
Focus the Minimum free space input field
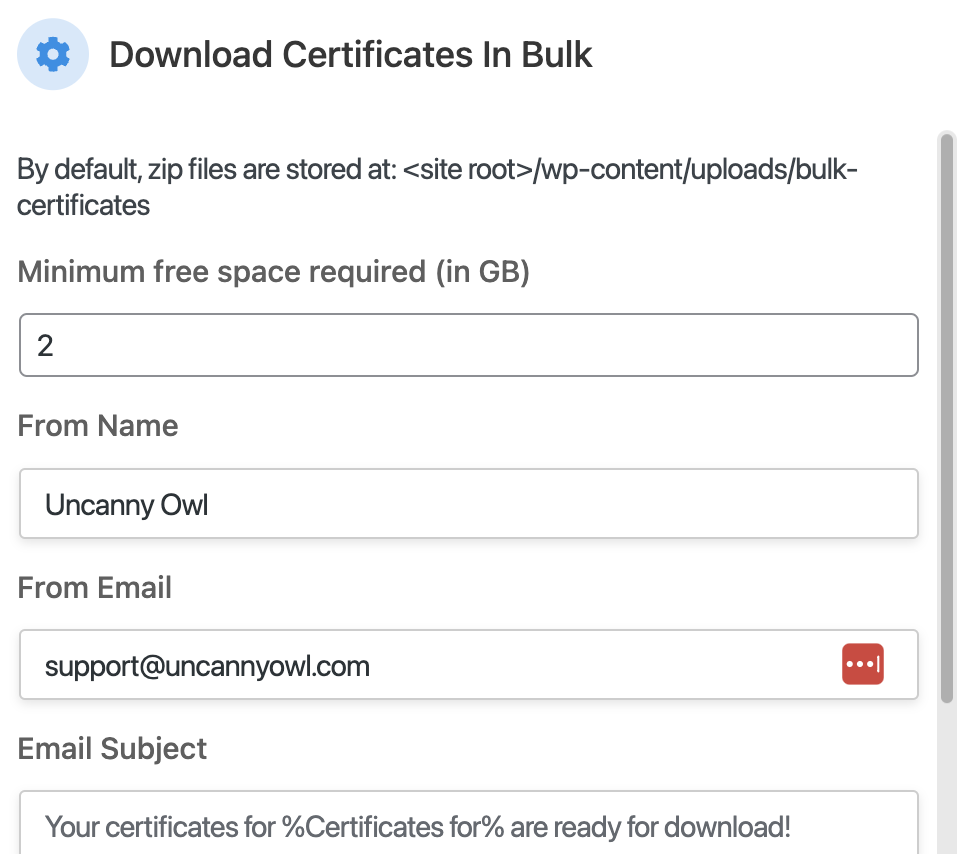coord(468,346)
